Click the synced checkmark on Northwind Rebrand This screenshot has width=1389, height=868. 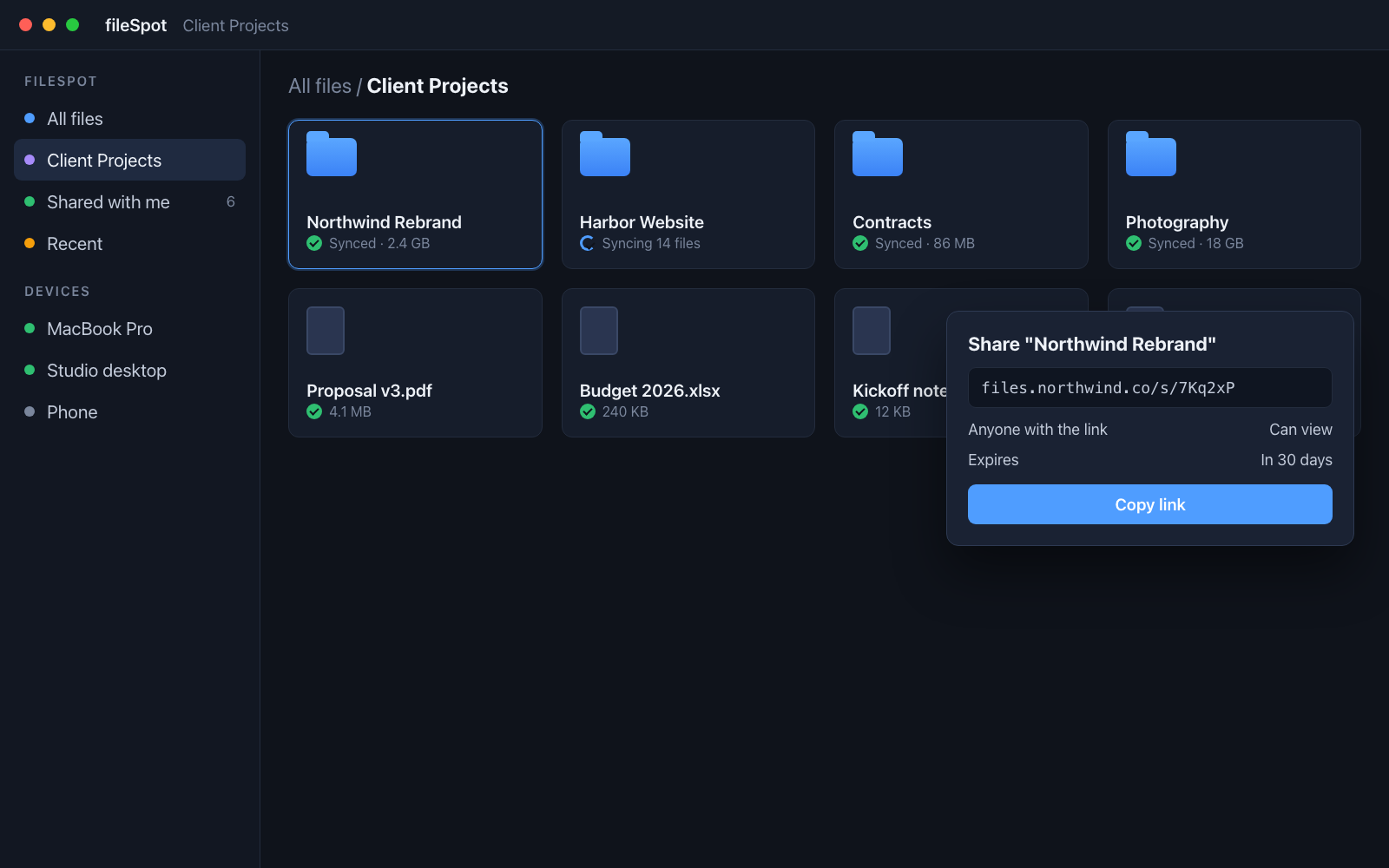pyautogui.click(x=314, y=243)
